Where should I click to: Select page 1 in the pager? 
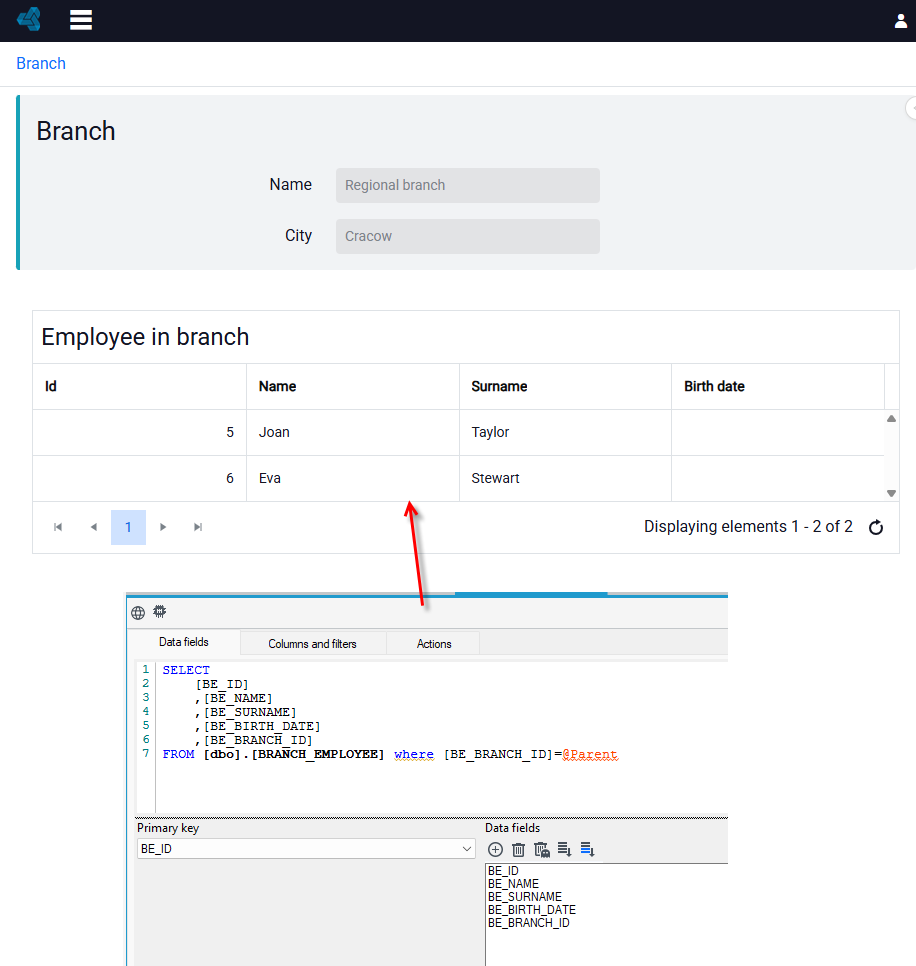click(128, 527)
